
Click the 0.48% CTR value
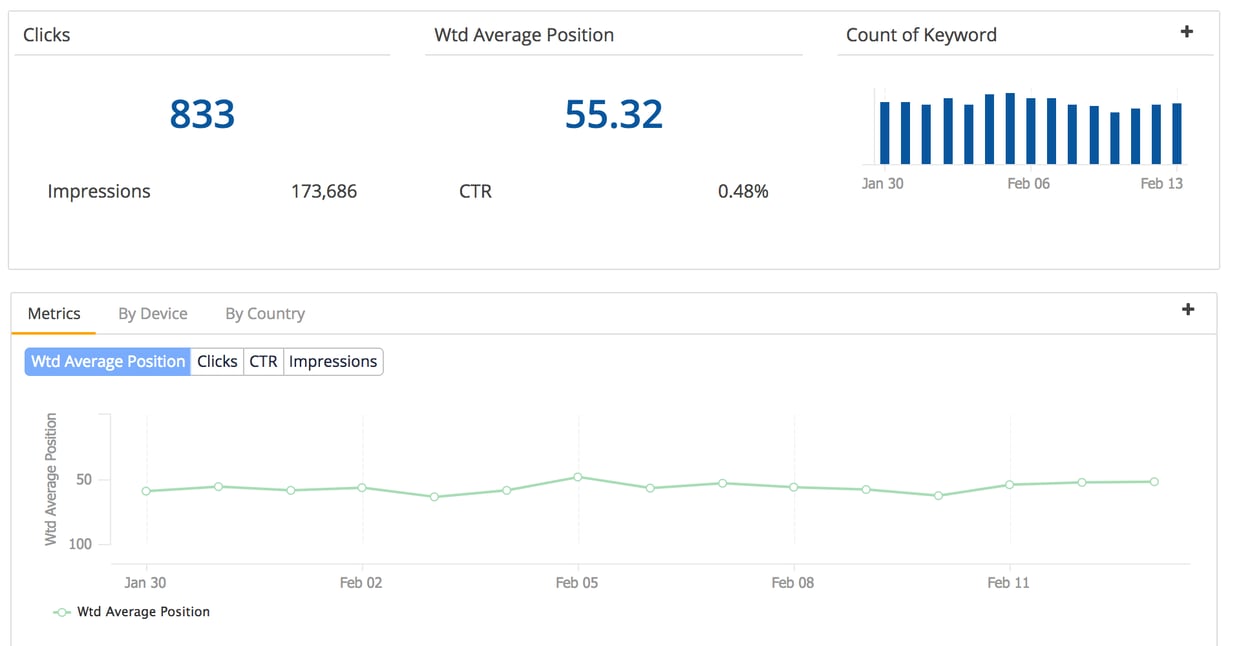[743, 191]
